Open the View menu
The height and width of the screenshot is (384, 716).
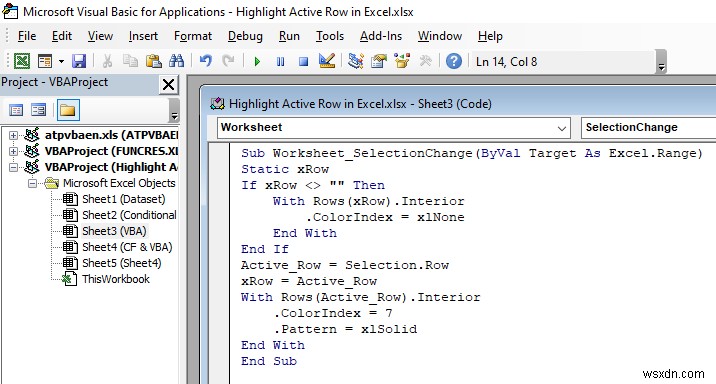click(x=100, y=36)
